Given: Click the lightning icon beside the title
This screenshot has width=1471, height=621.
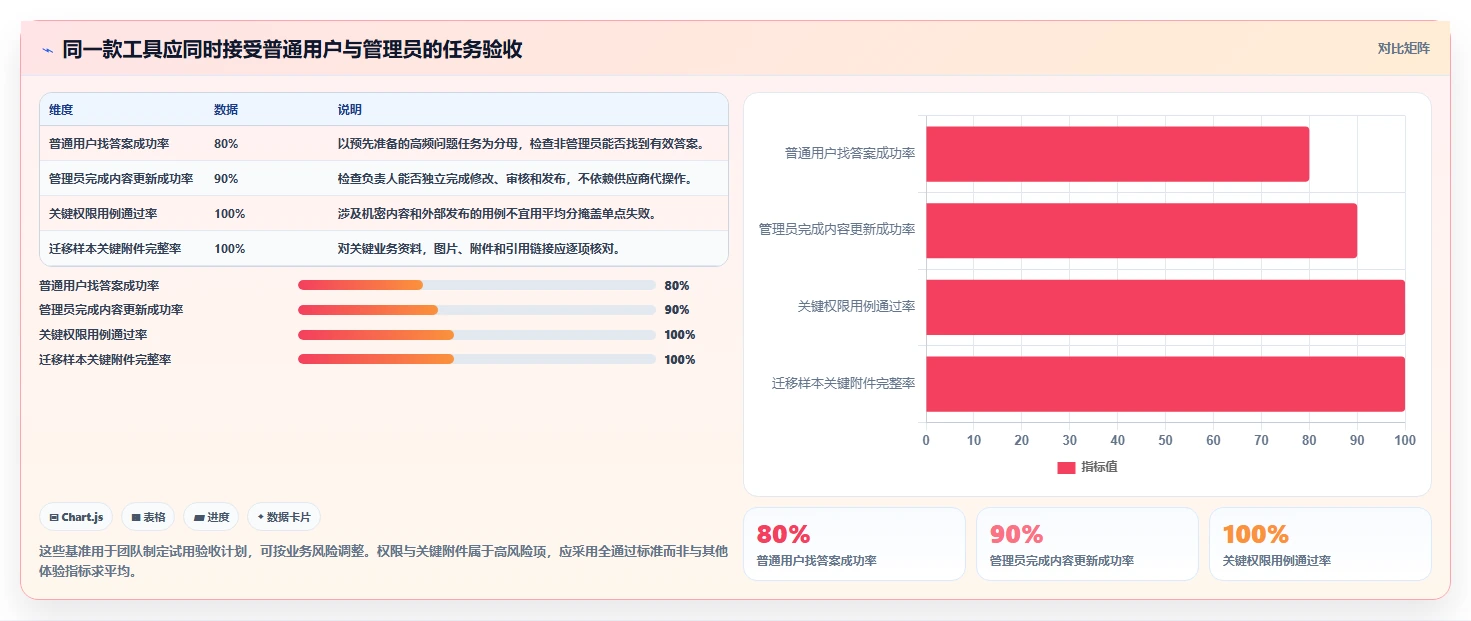Looking at the screenshot, I should pos(47,50).
